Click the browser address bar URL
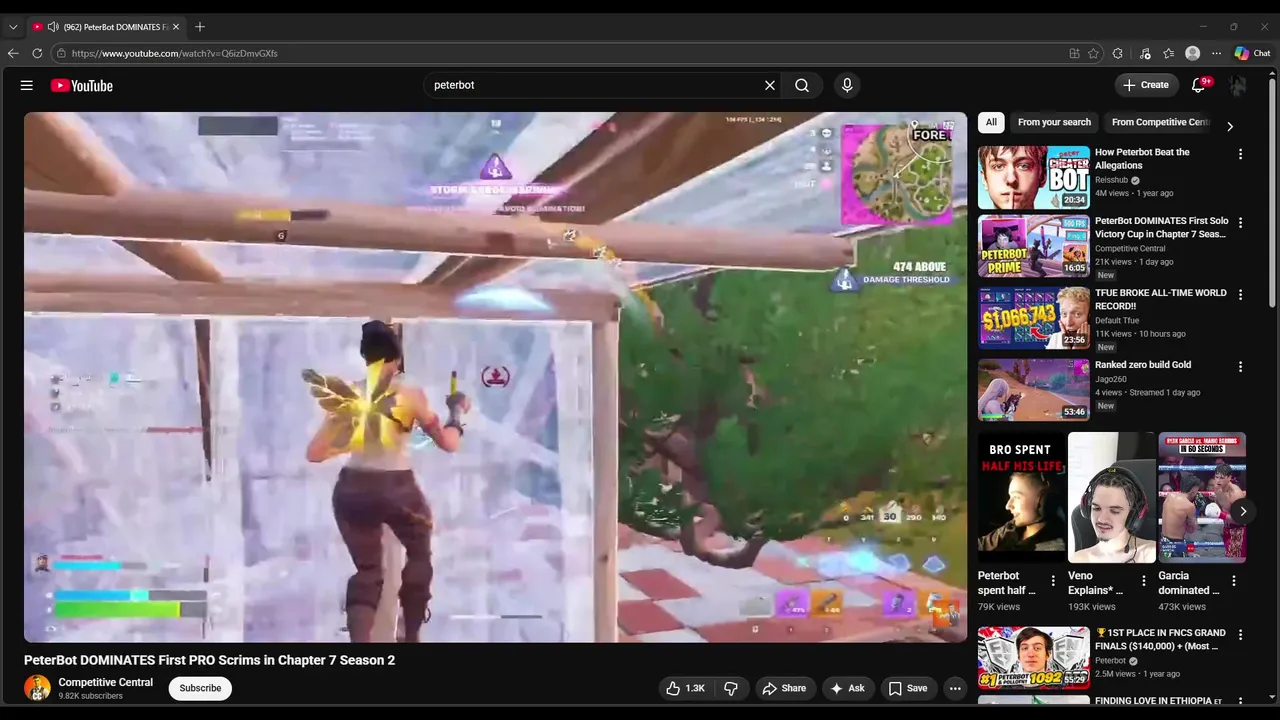The image size is (1280, 720). [174, 53]
